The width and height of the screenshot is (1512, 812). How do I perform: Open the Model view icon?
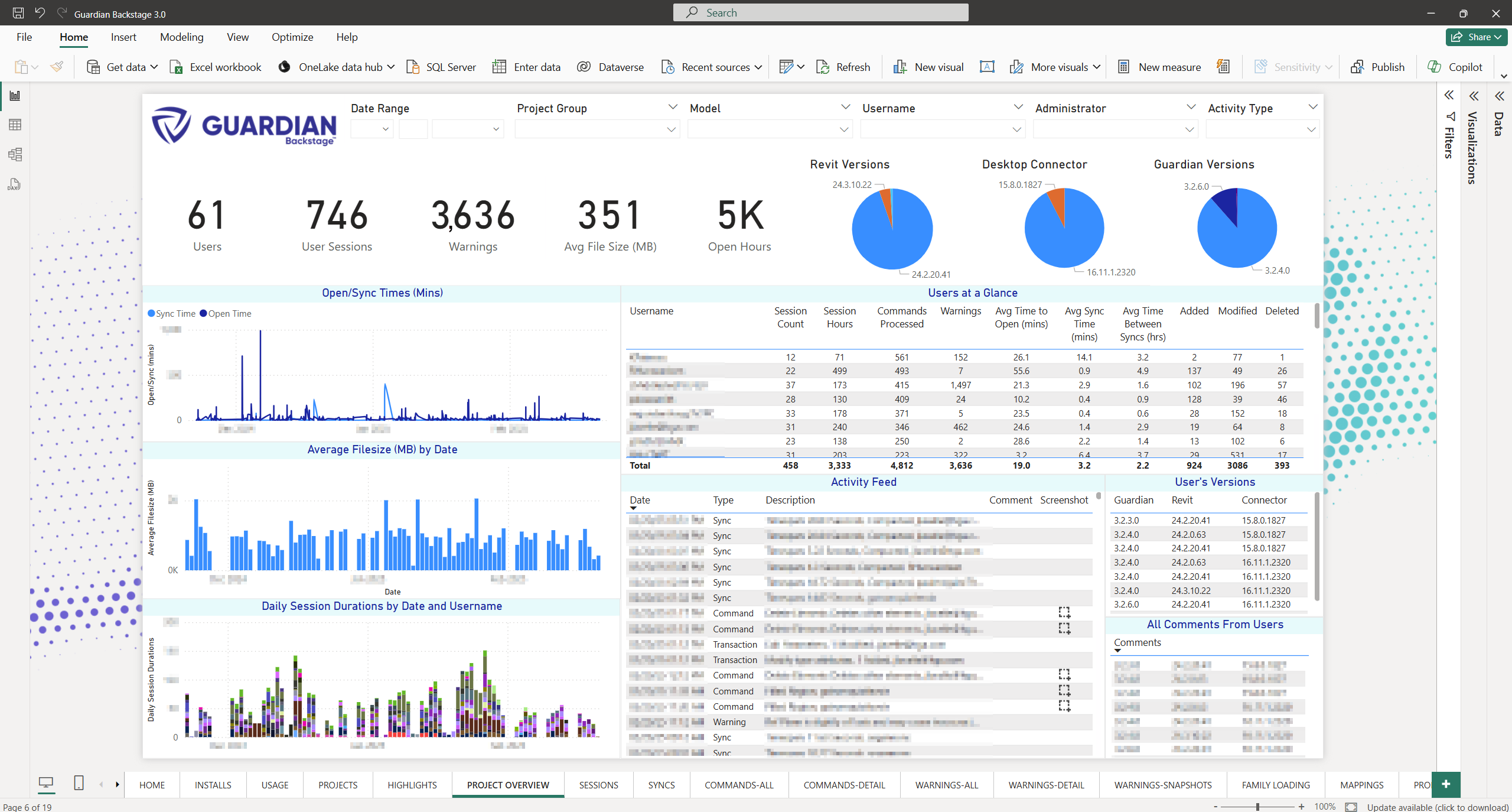pyautogui.click(x=15, y=155)
